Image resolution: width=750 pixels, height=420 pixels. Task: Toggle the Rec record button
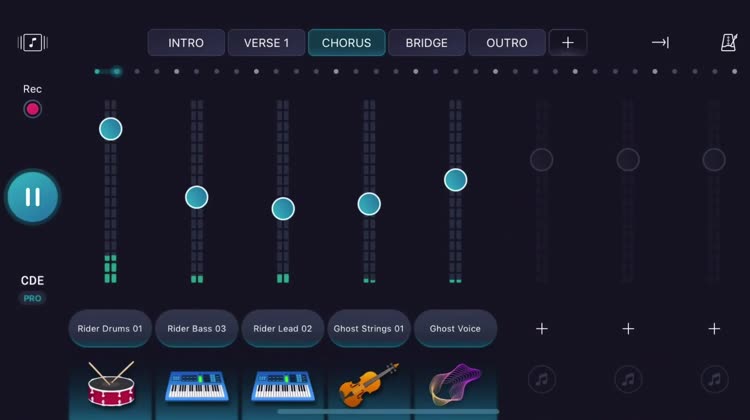[x=33, y=109]
